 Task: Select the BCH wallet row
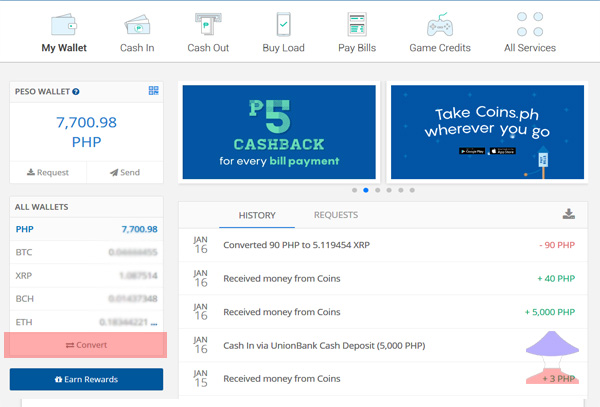tap(86, 298)
